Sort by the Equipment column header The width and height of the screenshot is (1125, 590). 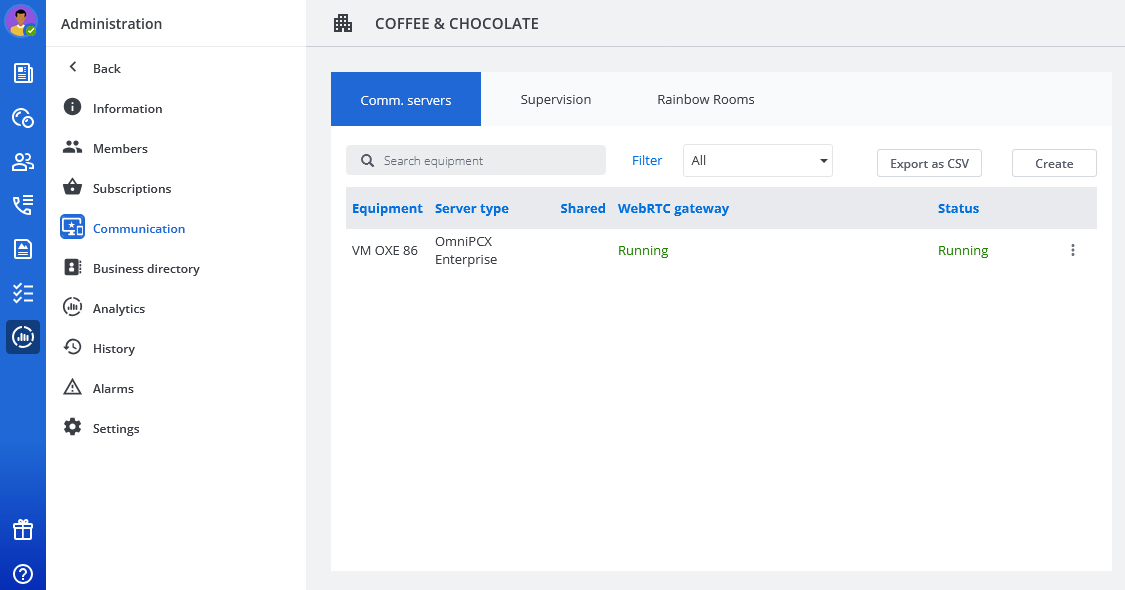point(387,209)
